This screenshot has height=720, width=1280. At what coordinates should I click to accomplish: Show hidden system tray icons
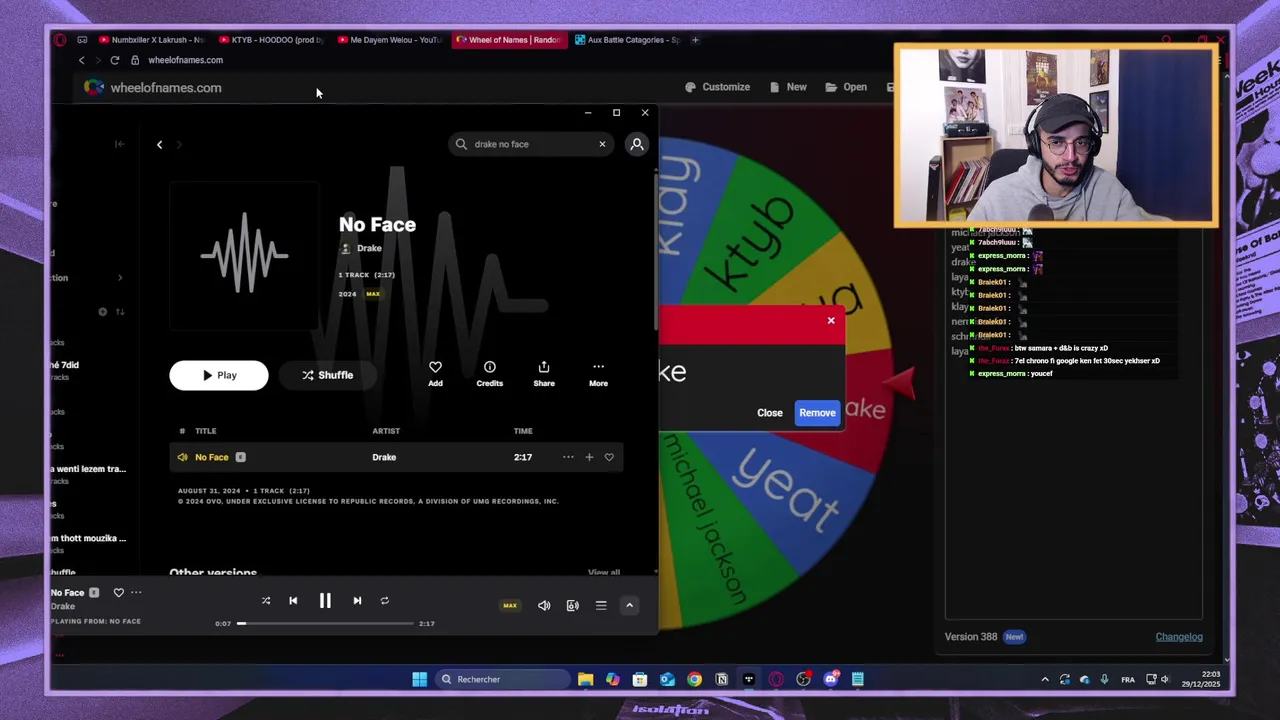[x=1045, y=680]
